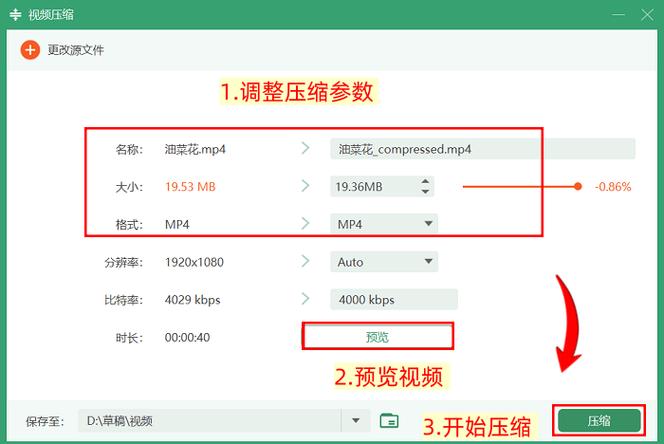
Task: Click the source format MP4 text
Action: [177, 224]
